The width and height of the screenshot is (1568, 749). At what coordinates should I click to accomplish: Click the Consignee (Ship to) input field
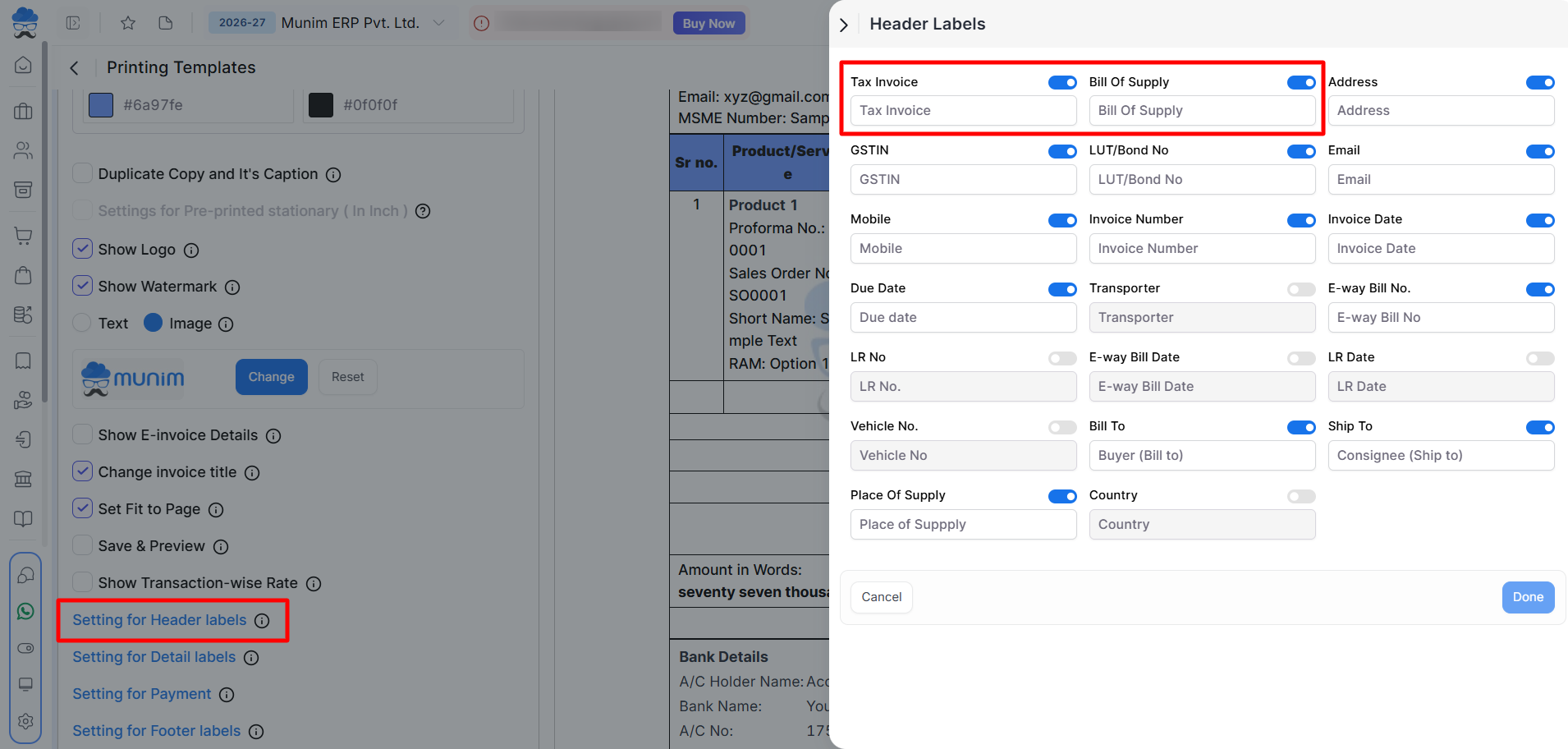click(1442, 456)
